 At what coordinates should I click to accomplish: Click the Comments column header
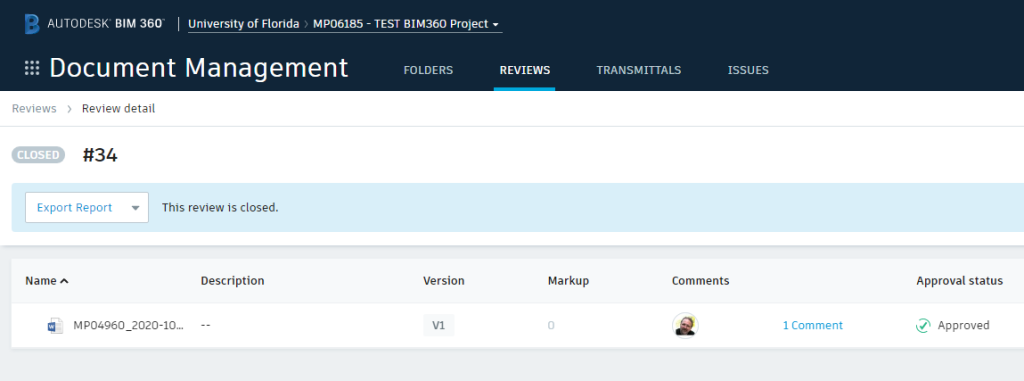tap(701, 281)
